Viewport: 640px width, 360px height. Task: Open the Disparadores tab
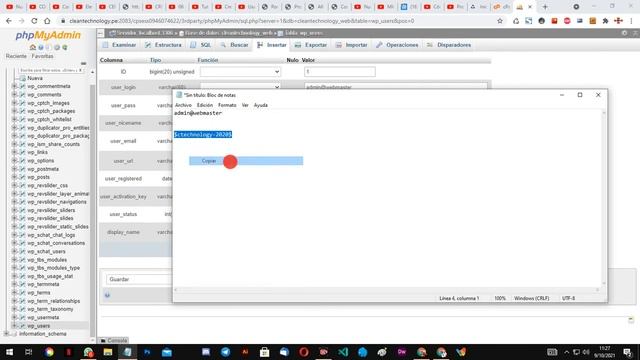coord(449,45)
